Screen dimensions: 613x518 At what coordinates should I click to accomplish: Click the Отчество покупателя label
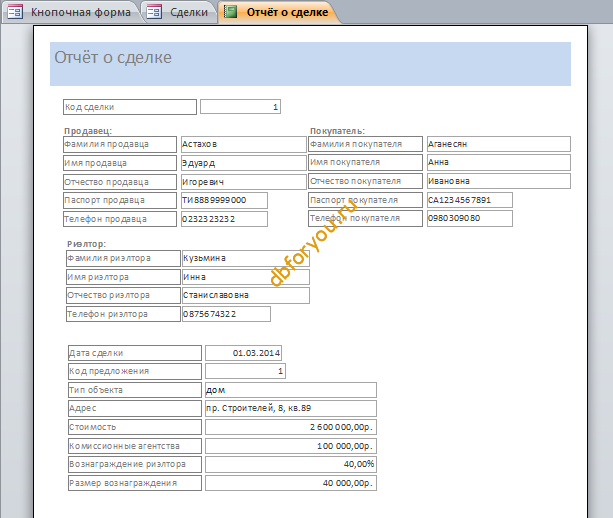pos(366,181)
